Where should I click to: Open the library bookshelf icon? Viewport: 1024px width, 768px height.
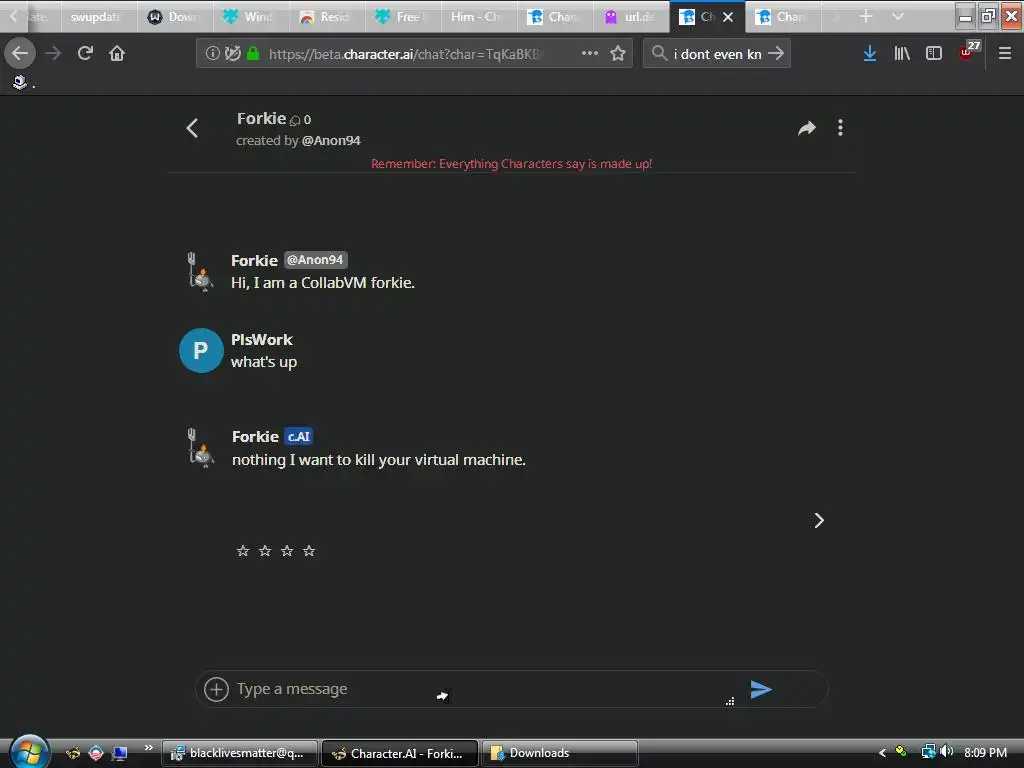click(x=902, y=54)
